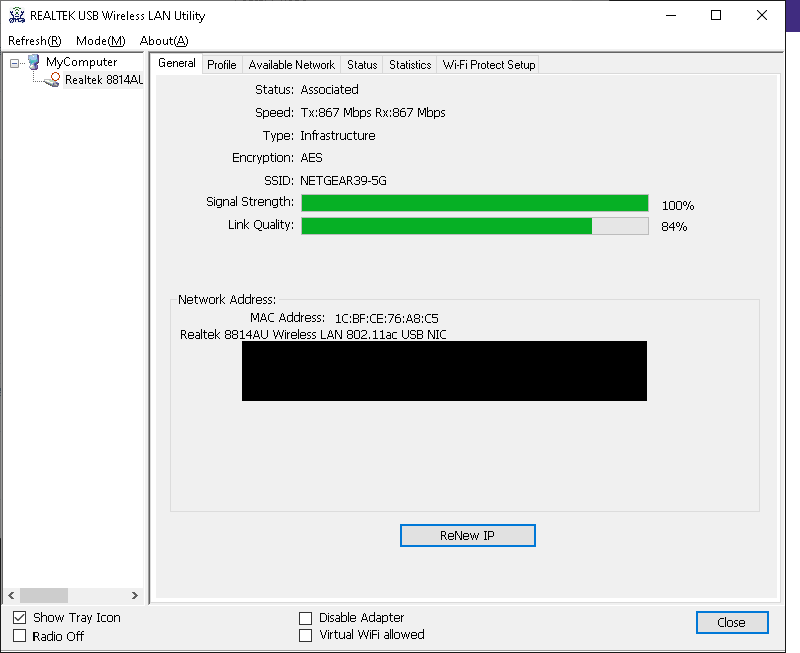Enable Virtual WiFi allowed checkbox

coord(305,635)
